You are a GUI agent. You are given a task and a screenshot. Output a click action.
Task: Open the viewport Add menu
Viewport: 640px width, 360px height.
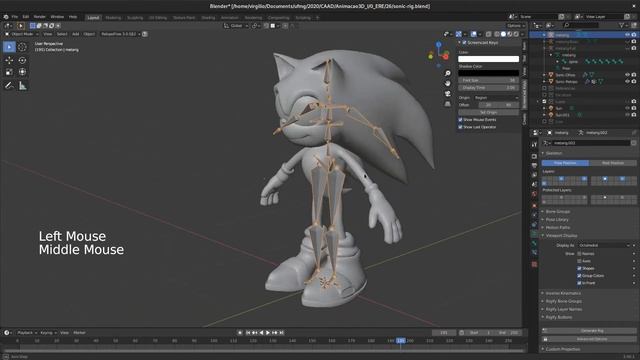point(76,34)
